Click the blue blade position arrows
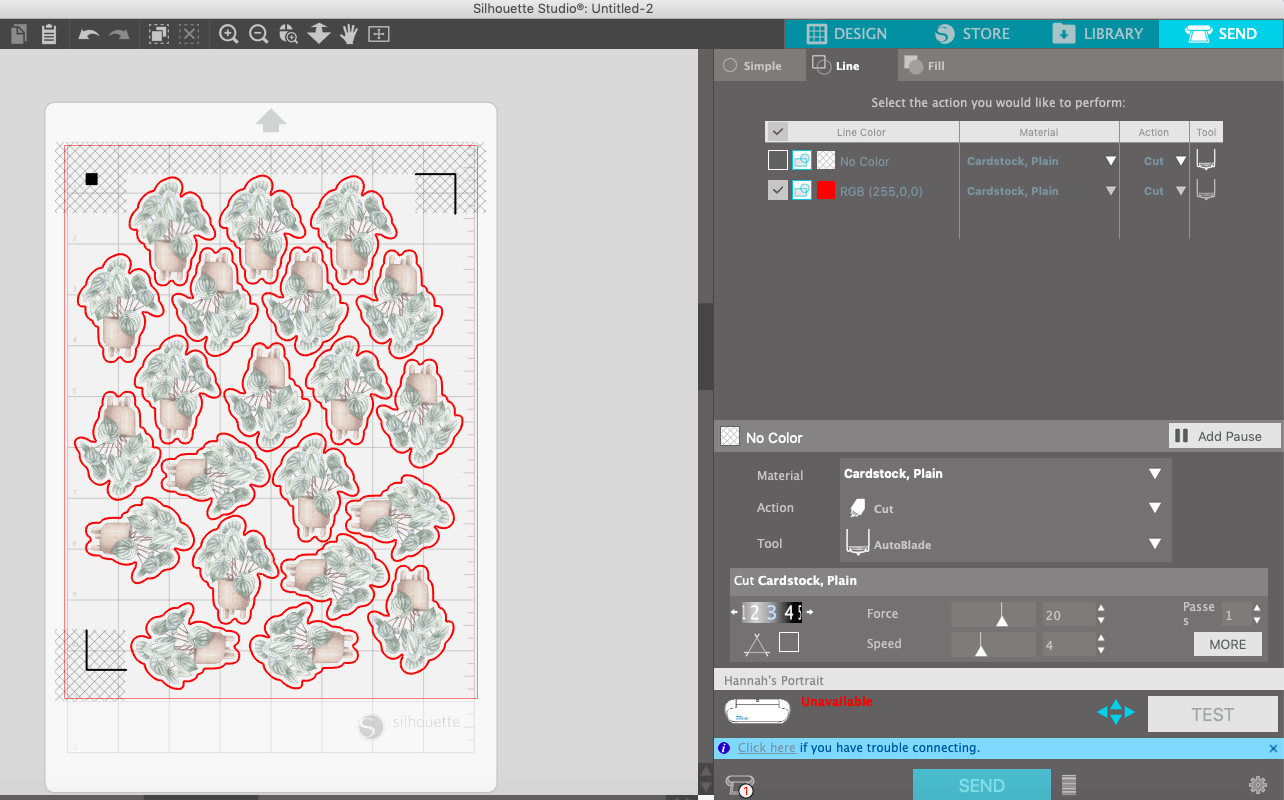 pyautogui.click(x=1116, y=713)
